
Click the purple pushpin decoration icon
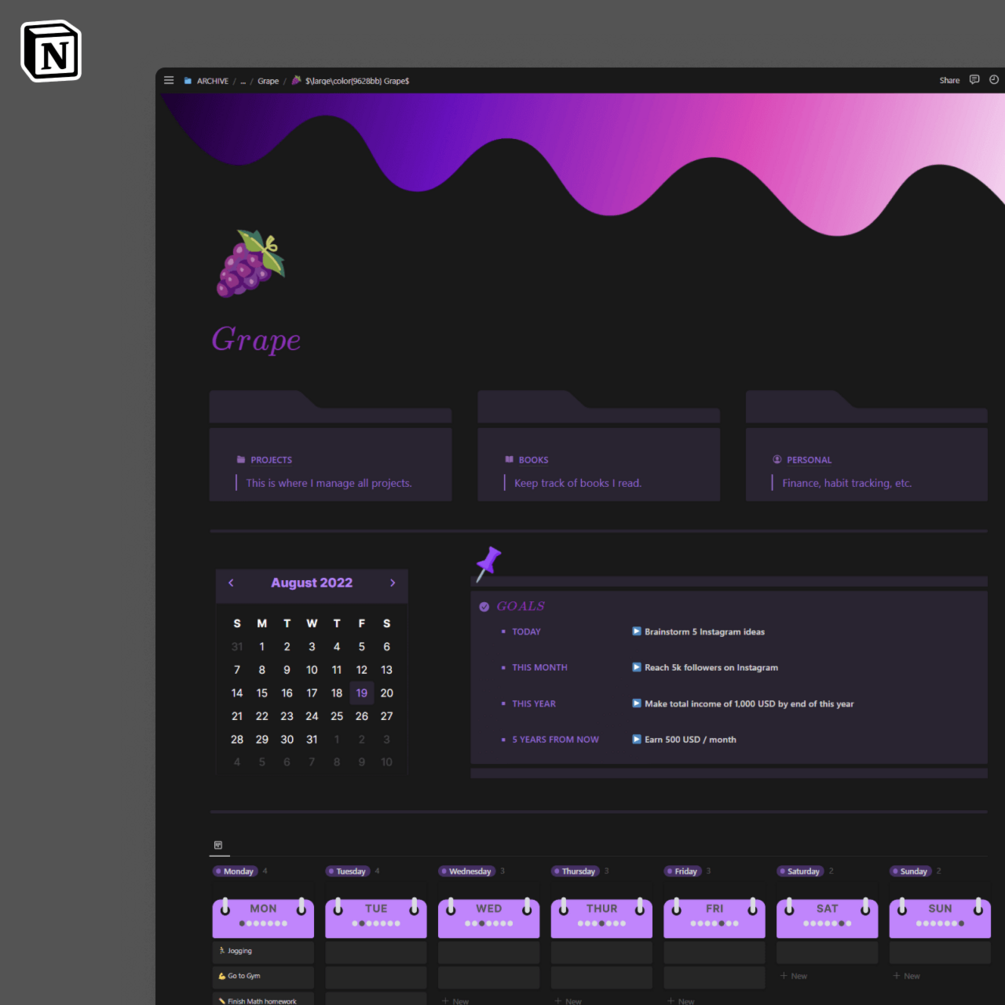tap(489, 560)
